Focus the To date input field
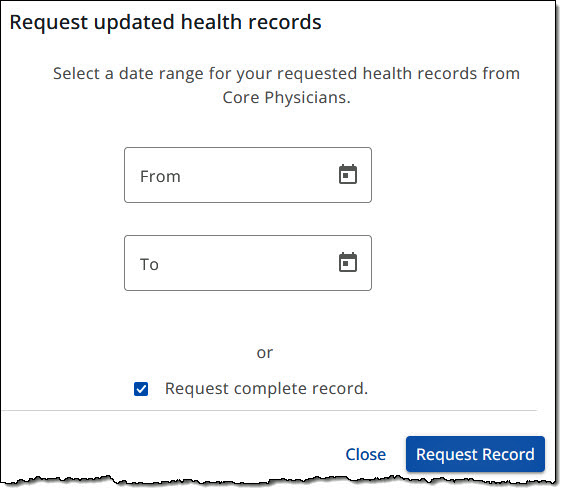Viewport: 564px width, 492px height. point(248,263)
